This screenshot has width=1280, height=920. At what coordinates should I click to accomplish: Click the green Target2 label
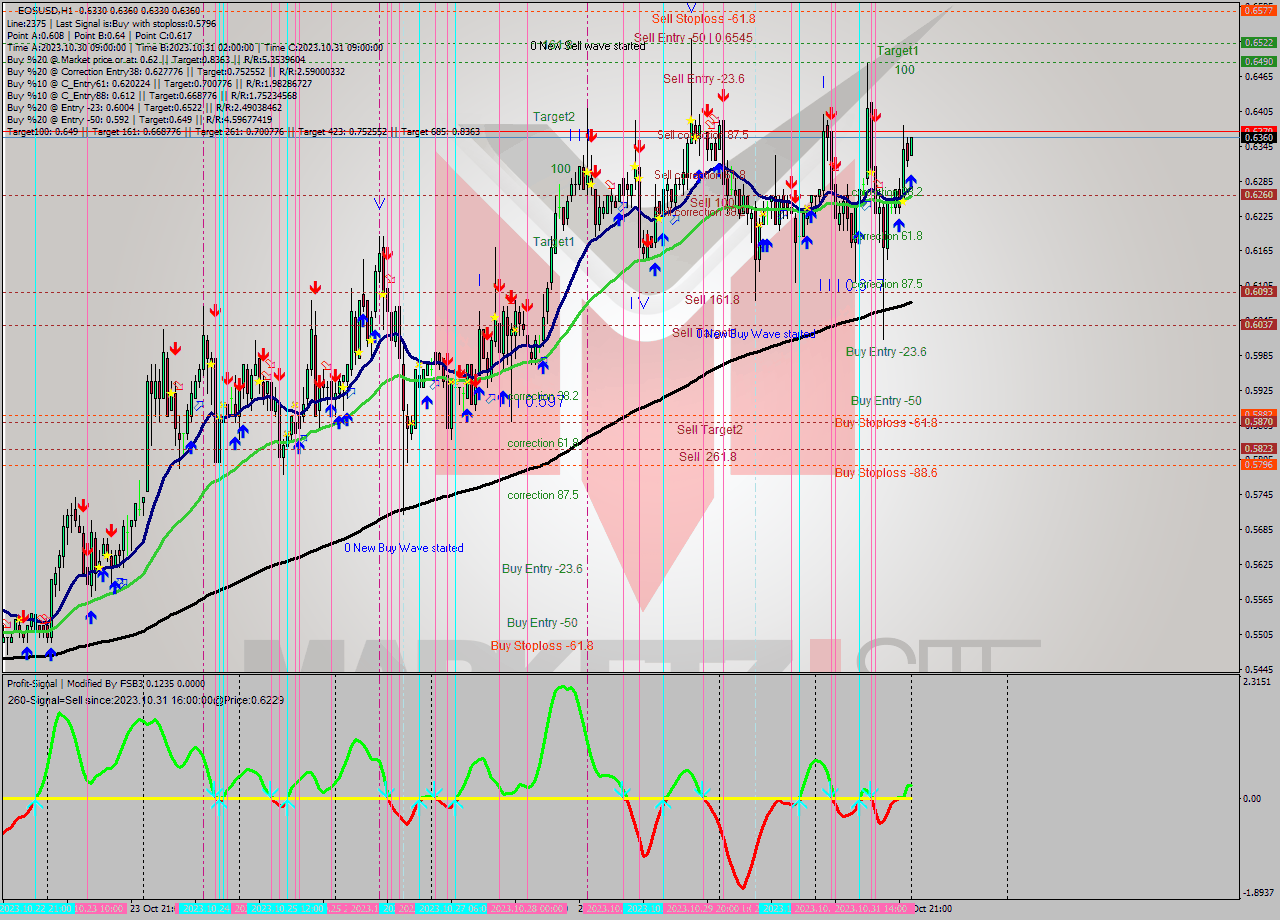click(553, 117)
